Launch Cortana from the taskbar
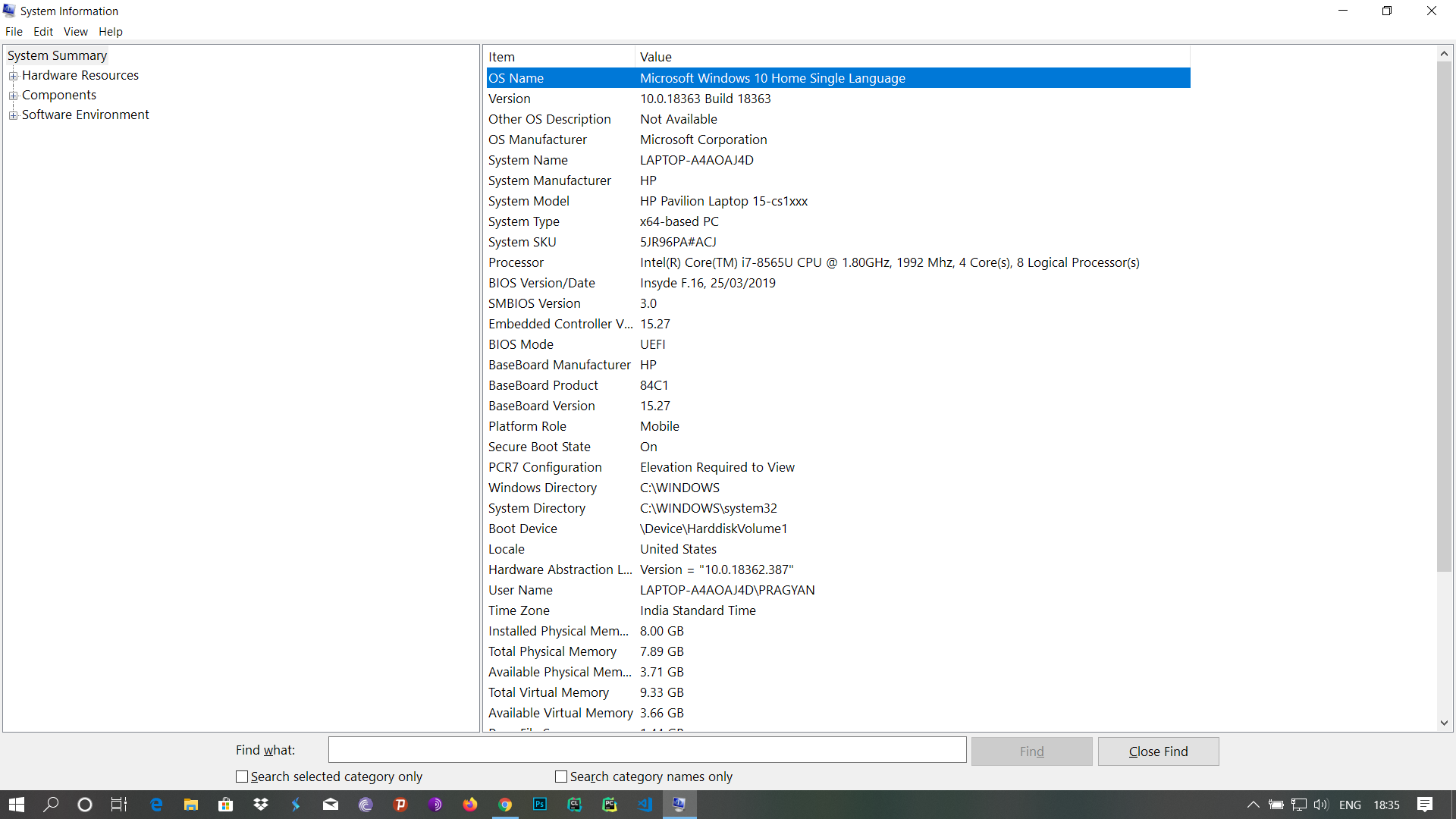The width and height of the screenshot is (1456, 819). [85, 805]
